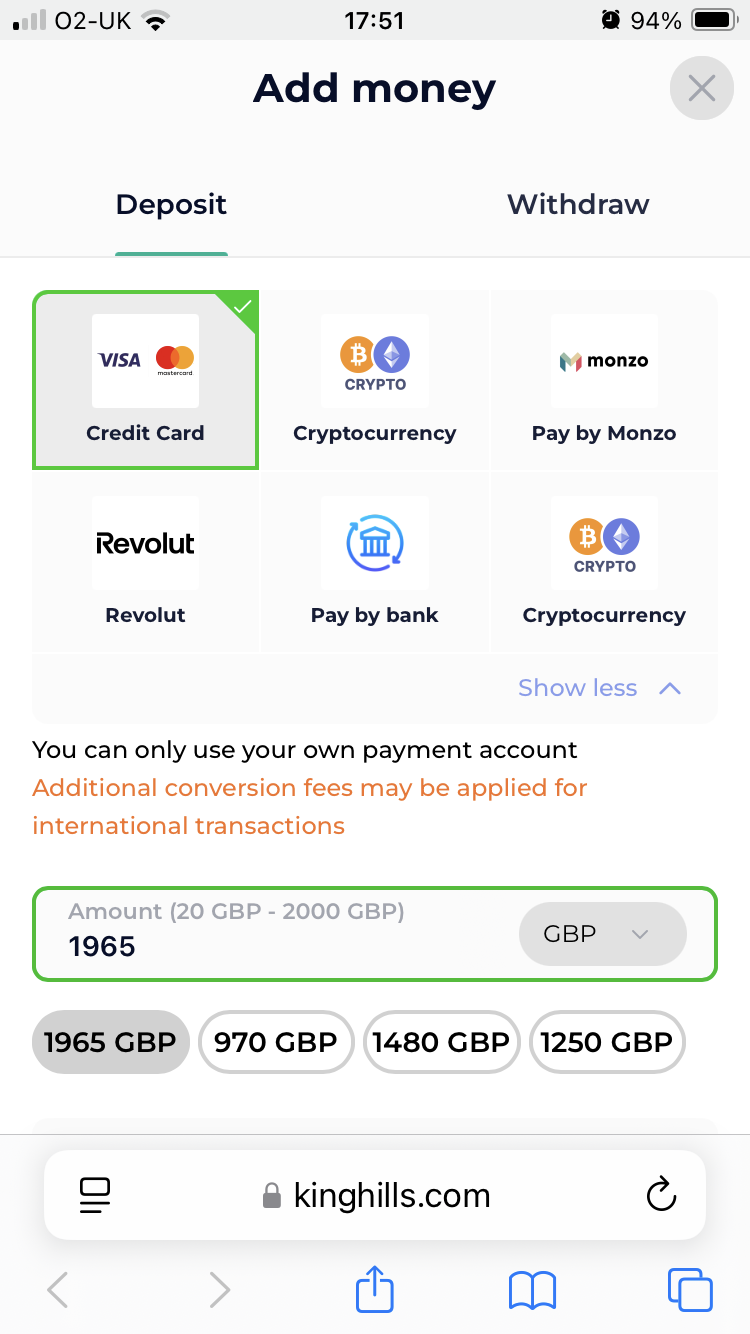
Task: Pick the 1480 GBP preset amount
Action: (x=441, y=1042)
